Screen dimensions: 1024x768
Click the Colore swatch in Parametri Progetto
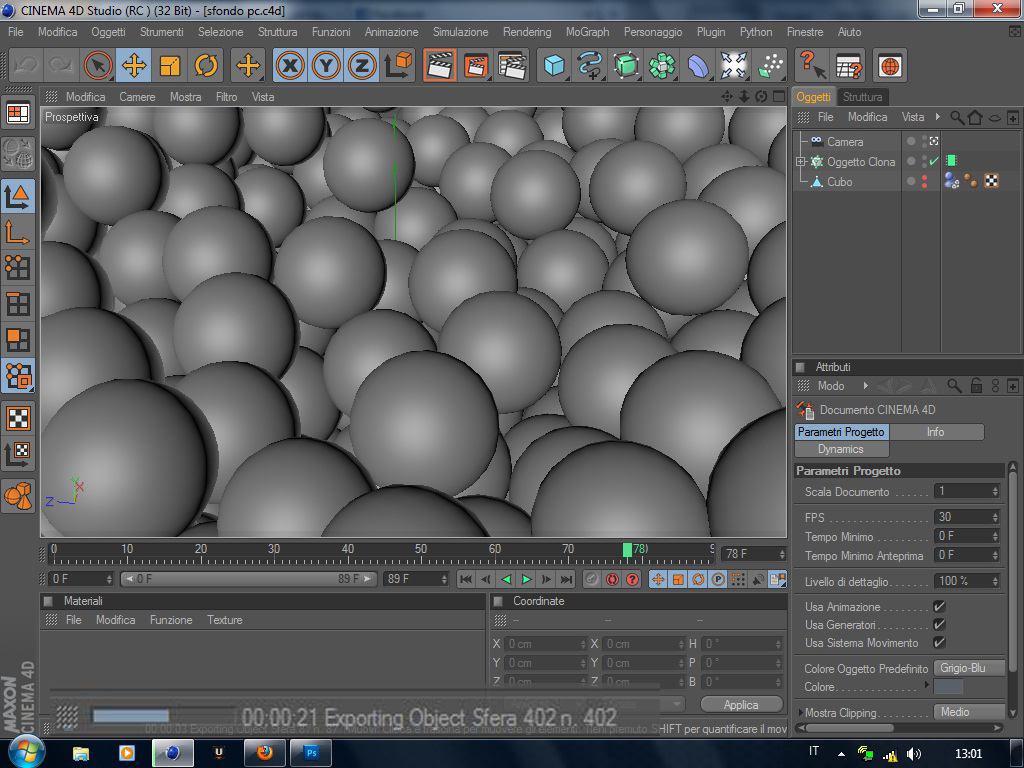(x=948, y=687)
